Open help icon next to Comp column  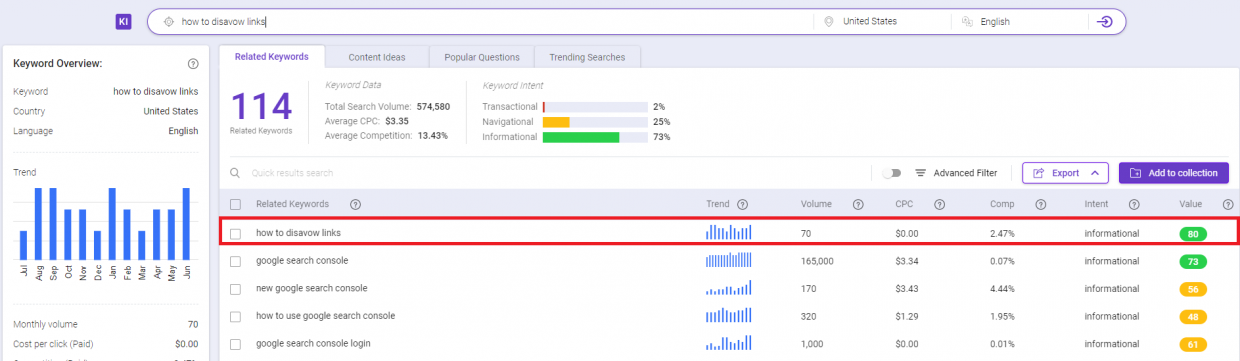[1040, 204]
